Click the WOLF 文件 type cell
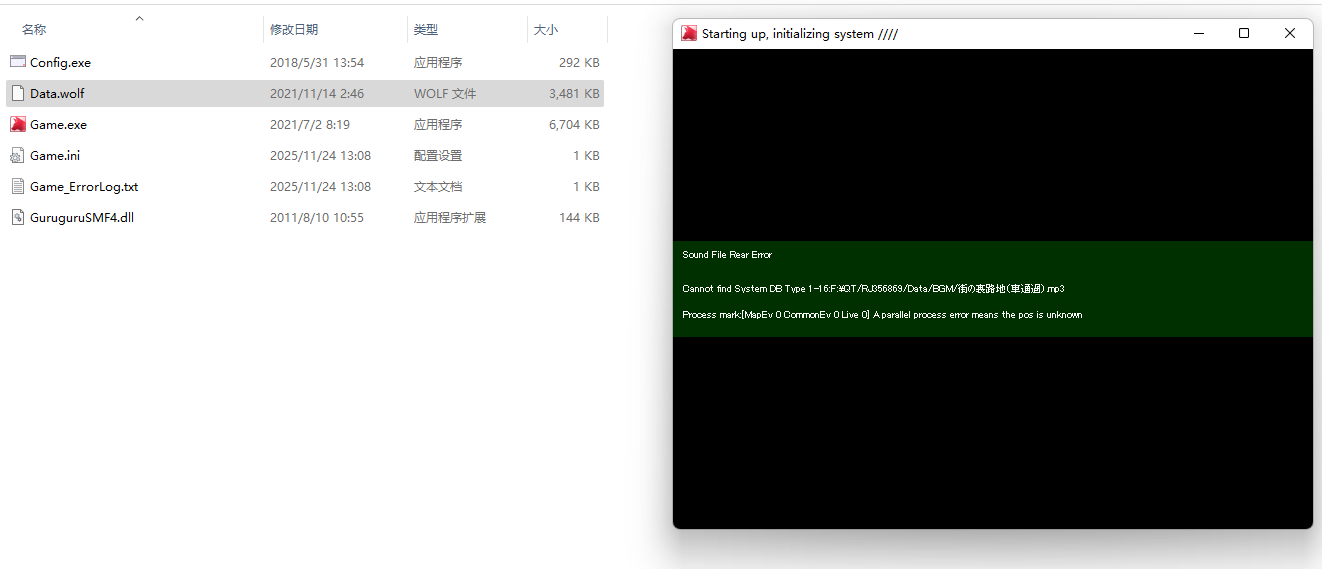This screenshot has width=1322, height=569. pyautogui.click(x=445, y=93)
